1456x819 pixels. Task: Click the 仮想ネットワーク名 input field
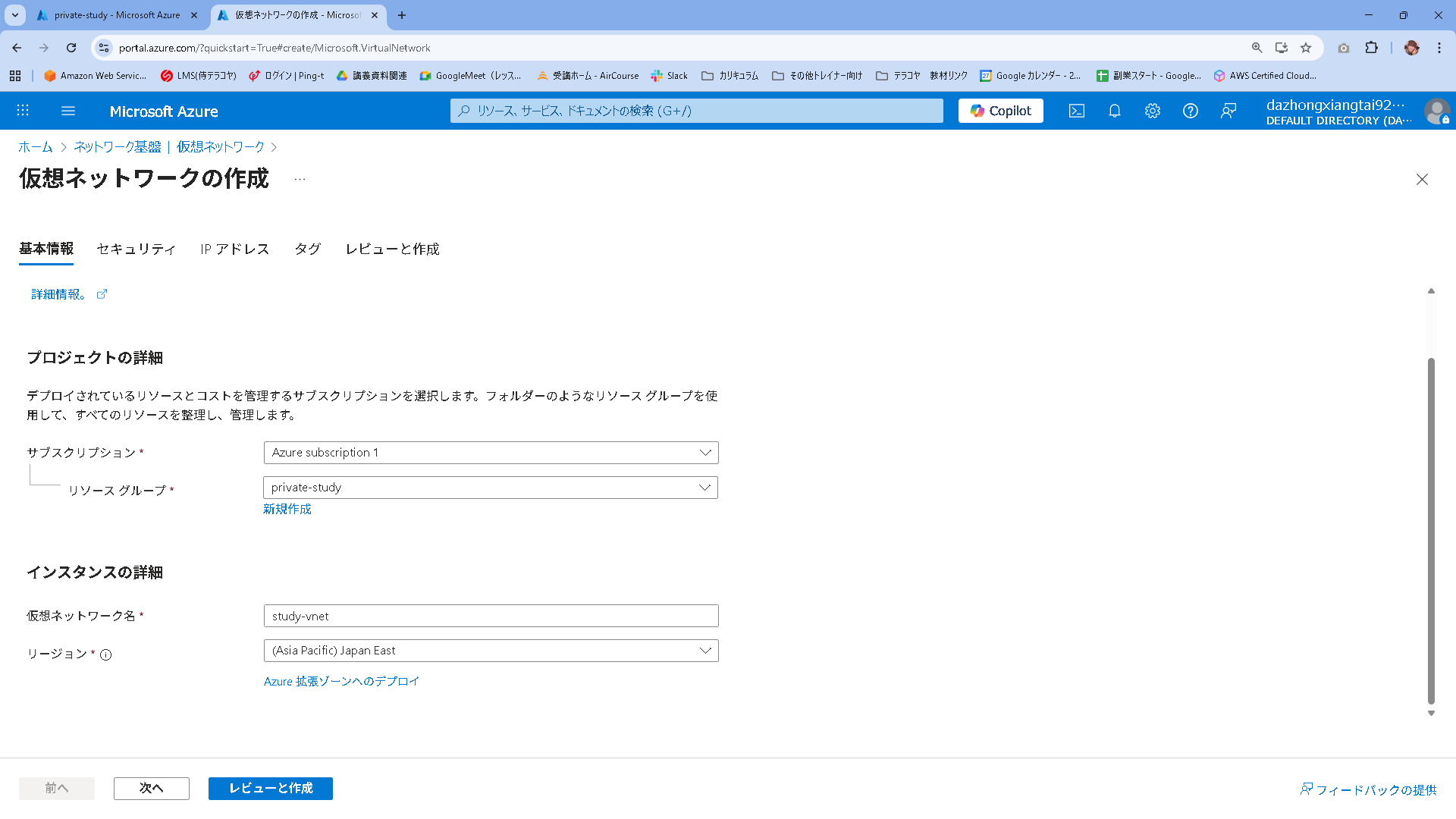coord(491,616)
